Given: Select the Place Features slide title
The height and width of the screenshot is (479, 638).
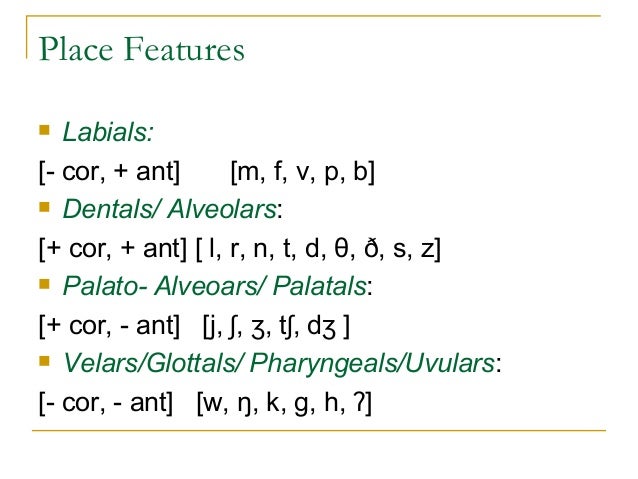Looking at the screenshot, I should click(140, 50).
